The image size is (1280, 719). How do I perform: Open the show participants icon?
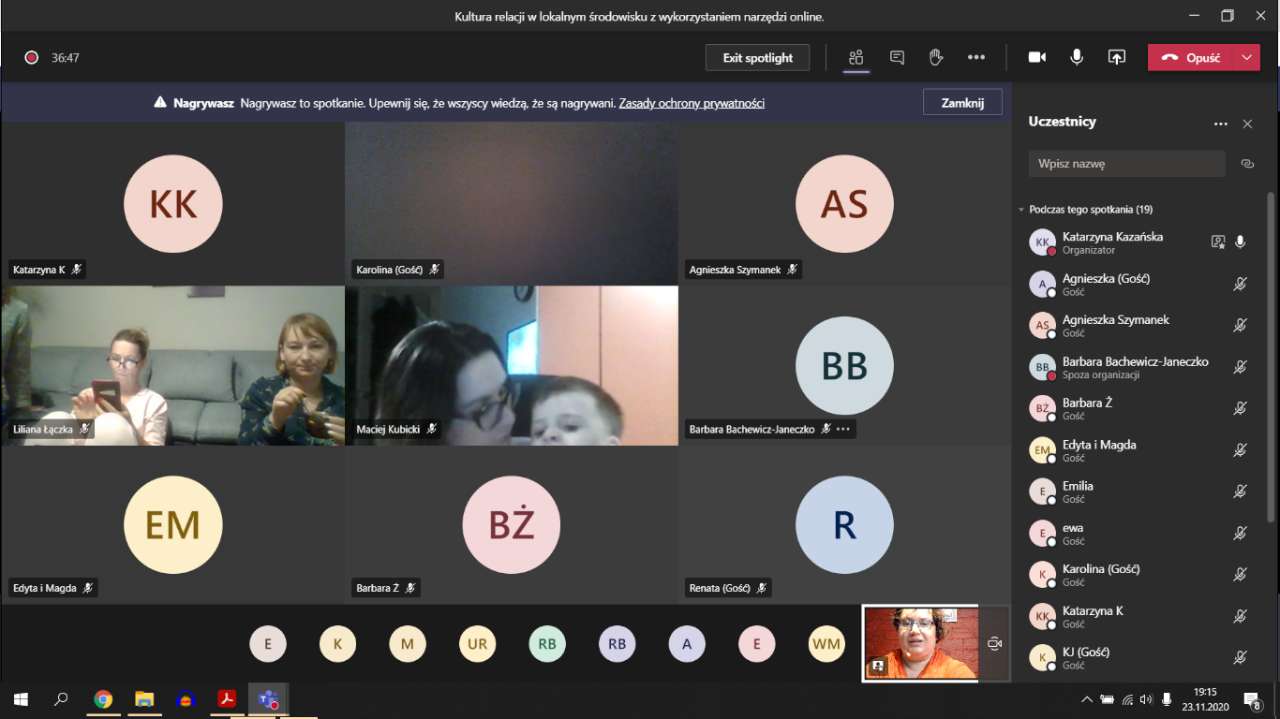(856, 58)
